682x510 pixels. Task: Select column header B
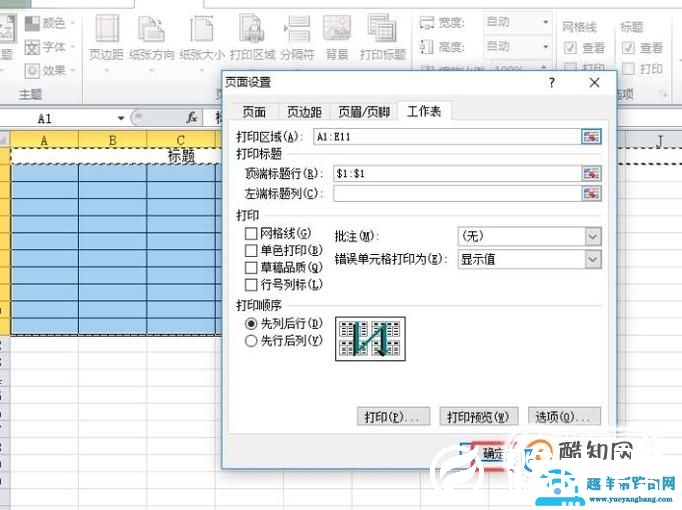(x=112, y=140)
